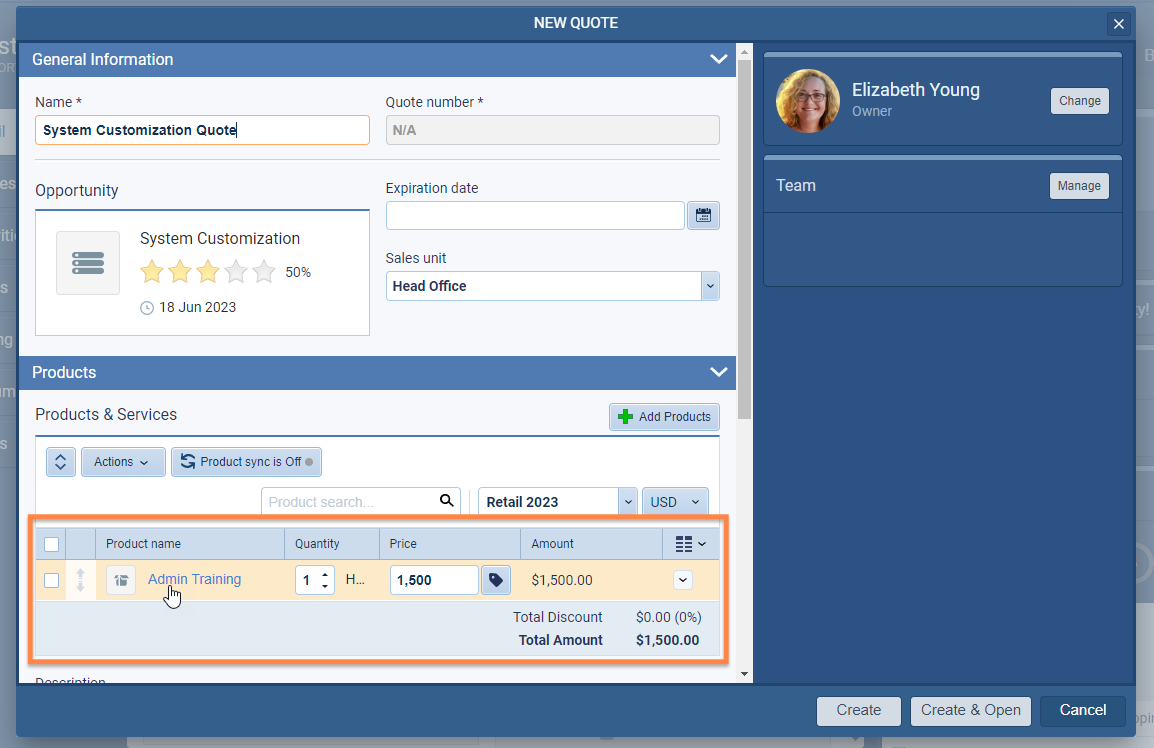Open the price tag discount icon for Admin Training

[496, 579]
